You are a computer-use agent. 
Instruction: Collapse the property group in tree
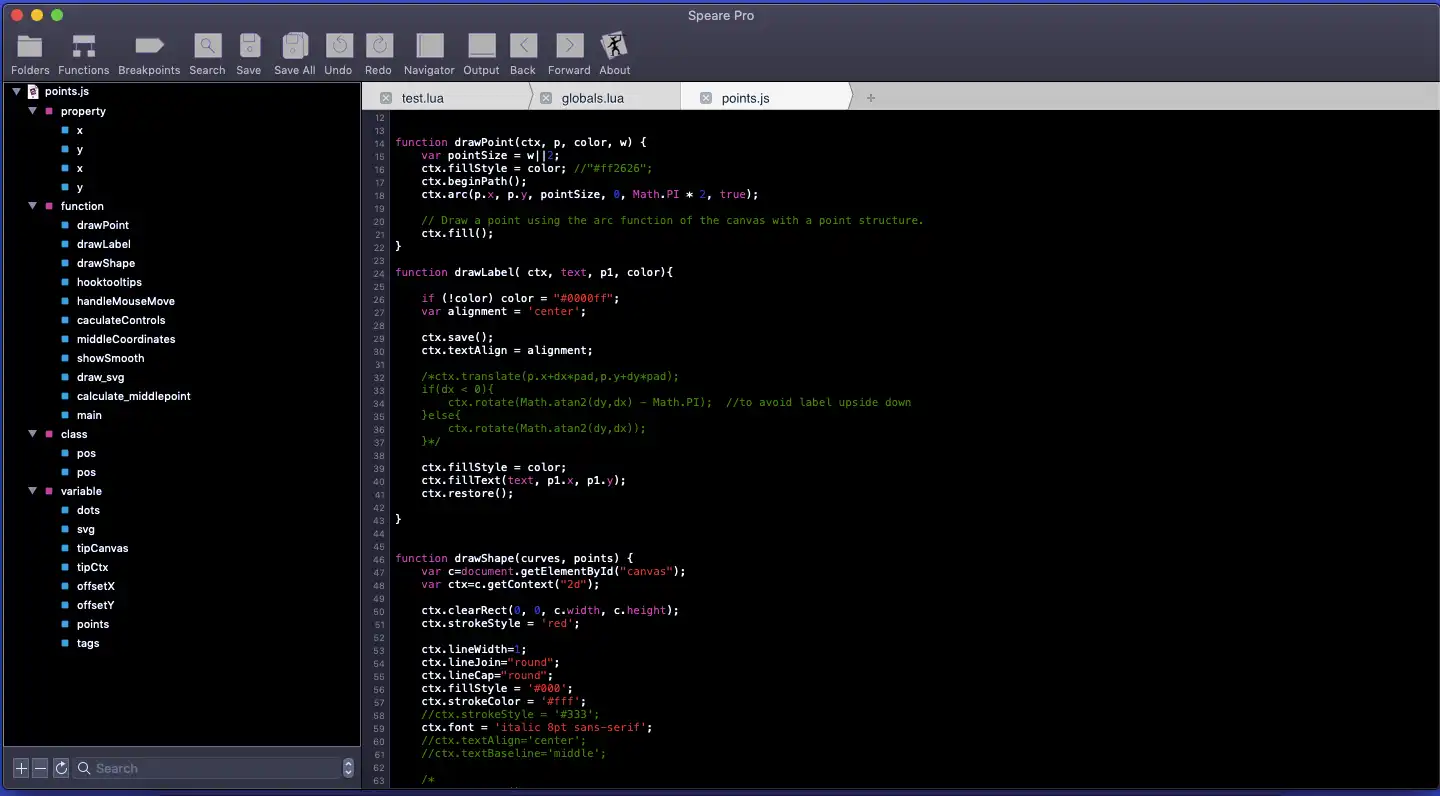(33, 111)
